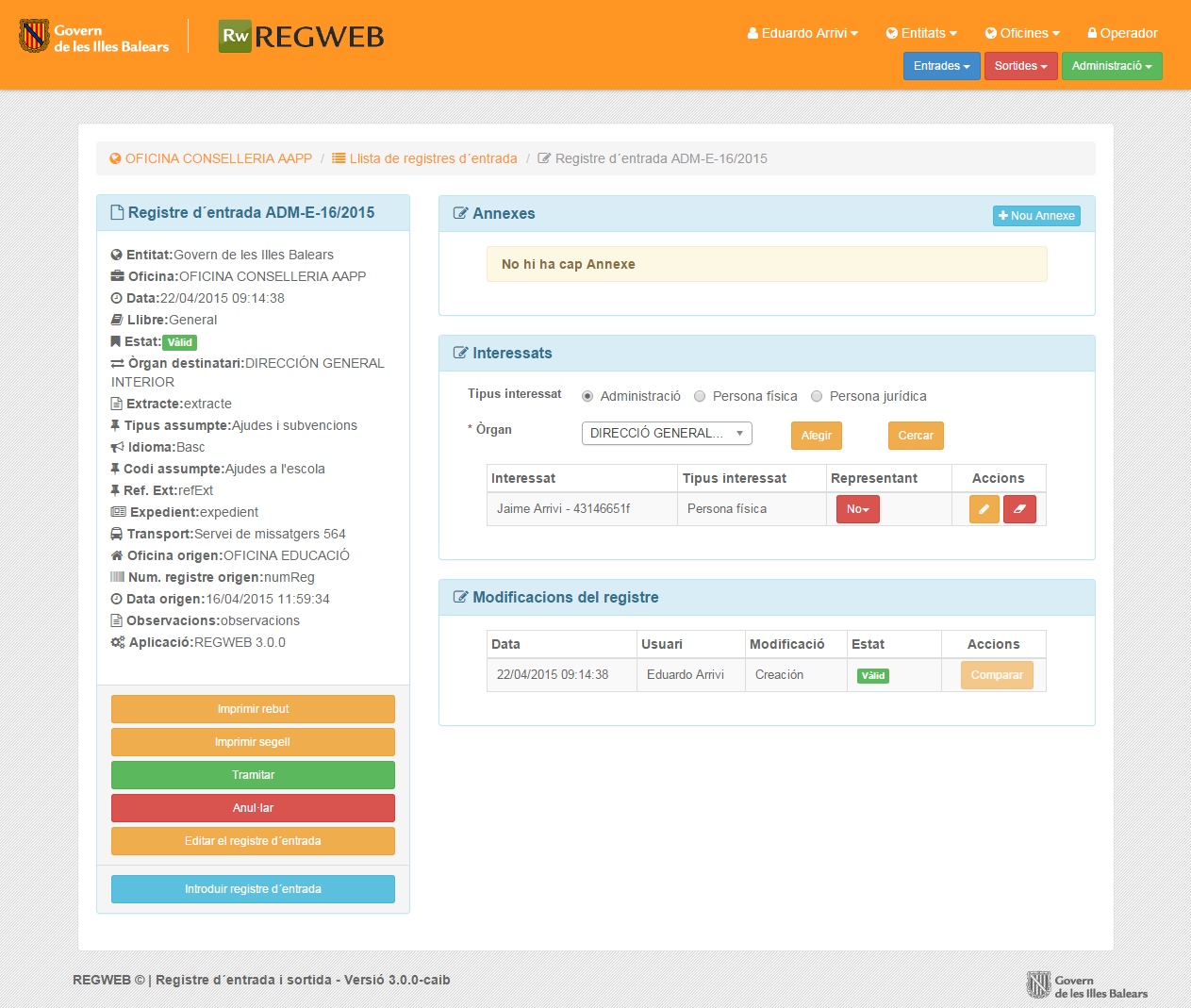
Task: Click the red Anul·lar button
Action: tap(253, 808)
